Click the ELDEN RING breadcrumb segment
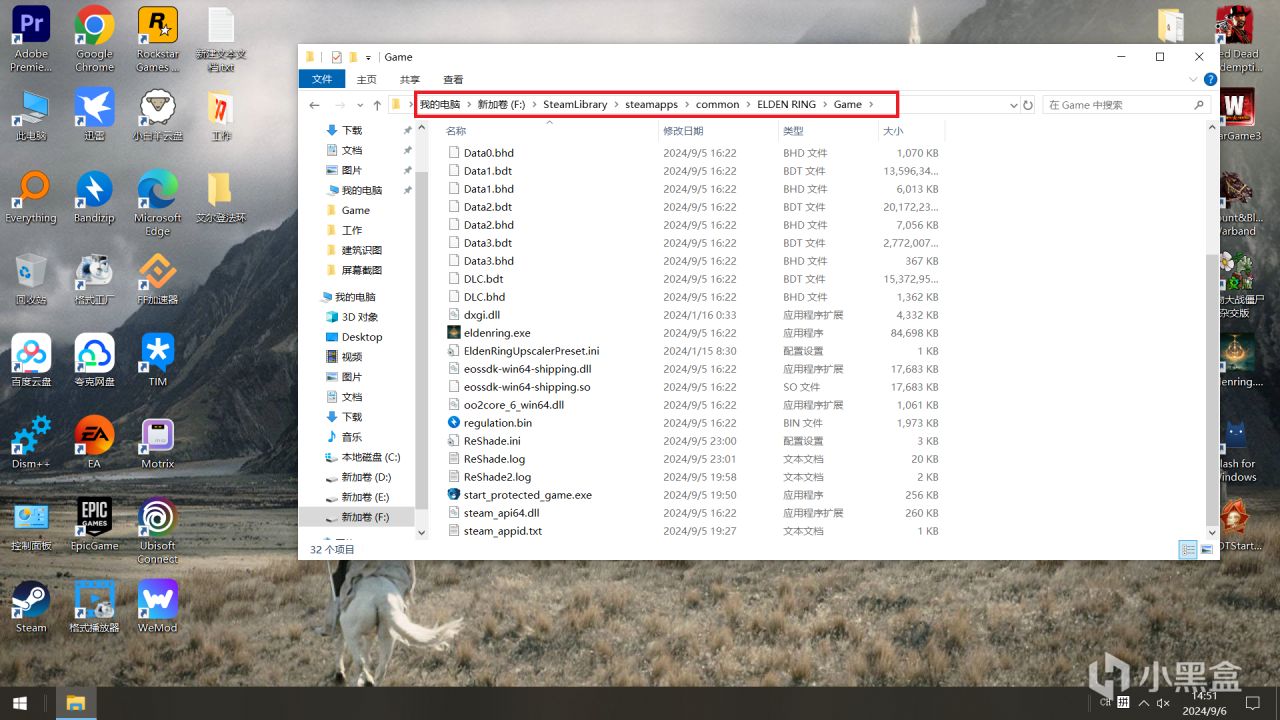Screen dimensions: 1280x720 coord(786,105)
